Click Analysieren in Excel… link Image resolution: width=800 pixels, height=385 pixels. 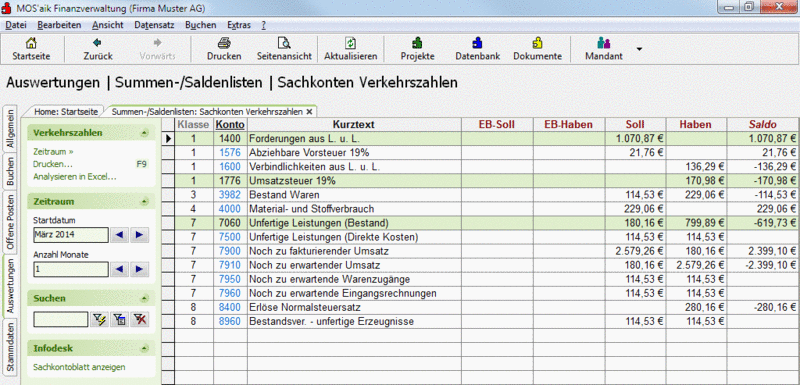(x=75, y=177)
